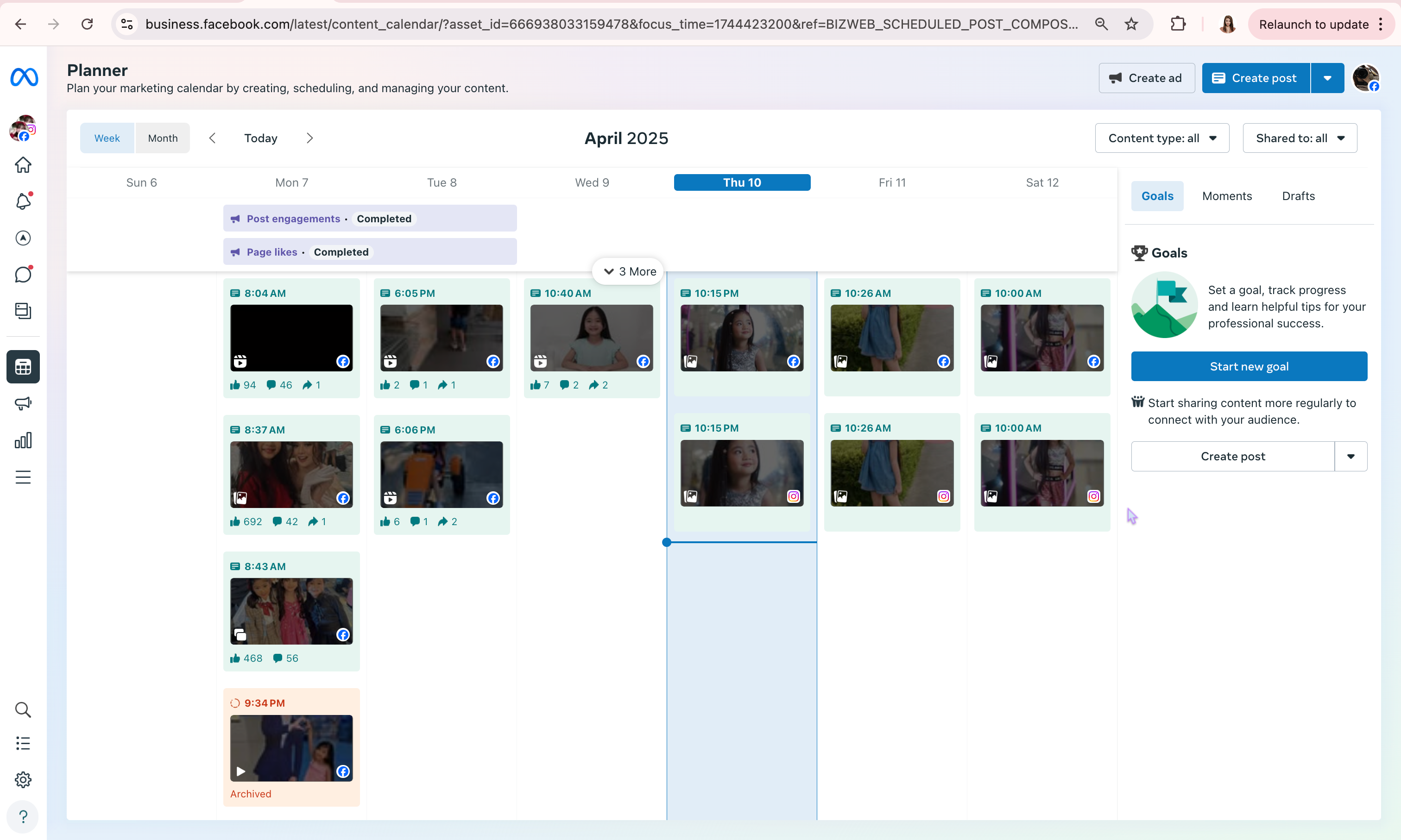
Task: Open Content icon in left sidebar
Action: [23, 311]
